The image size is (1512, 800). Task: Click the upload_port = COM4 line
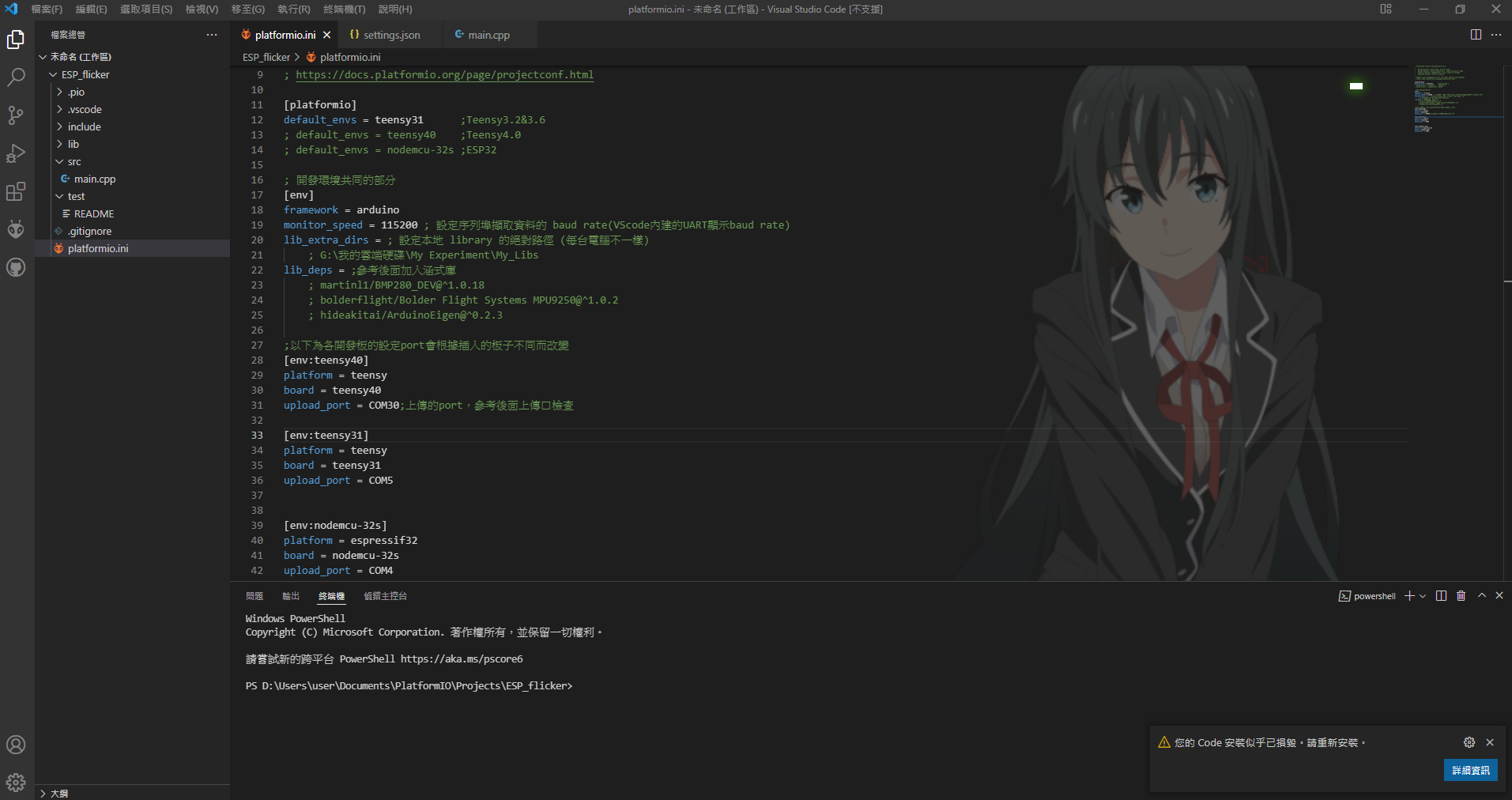click(338, 571)
